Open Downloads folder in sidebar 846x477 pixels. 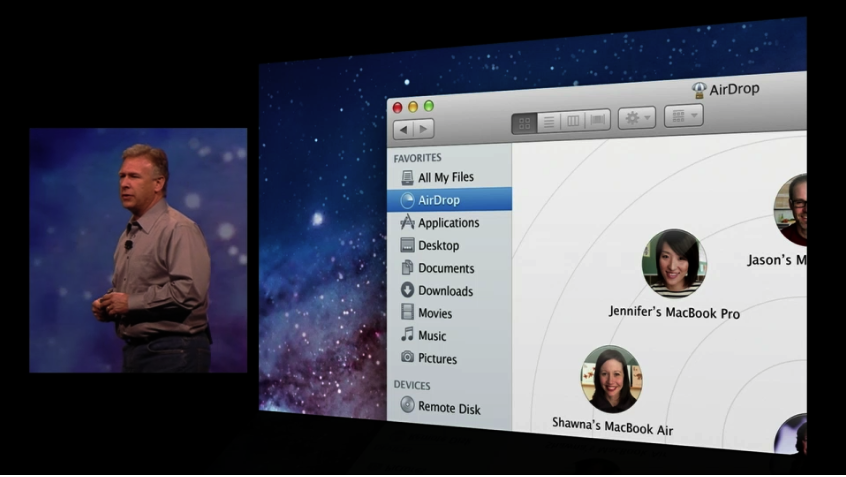click(449, 291)
